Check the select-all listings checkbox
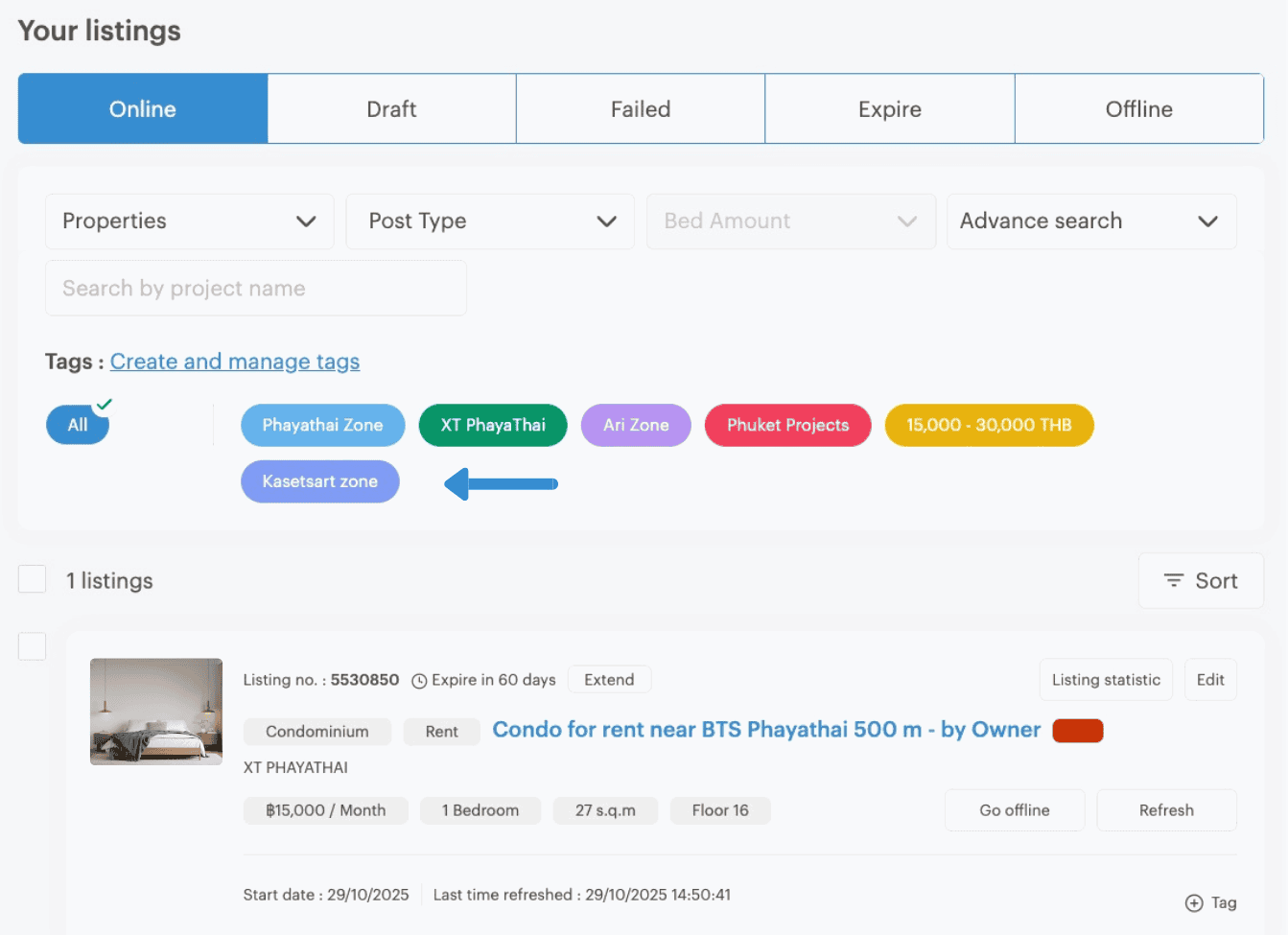 coord(32,578)
